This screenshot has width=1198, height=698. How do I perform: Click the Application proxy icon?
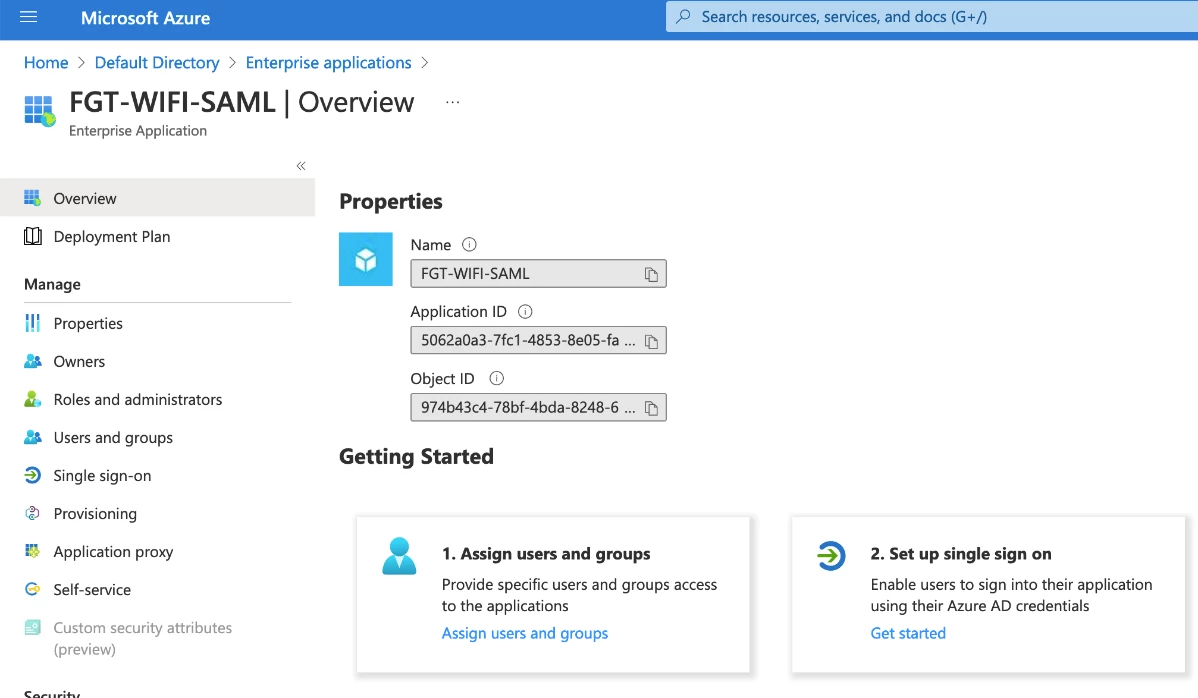32,551
